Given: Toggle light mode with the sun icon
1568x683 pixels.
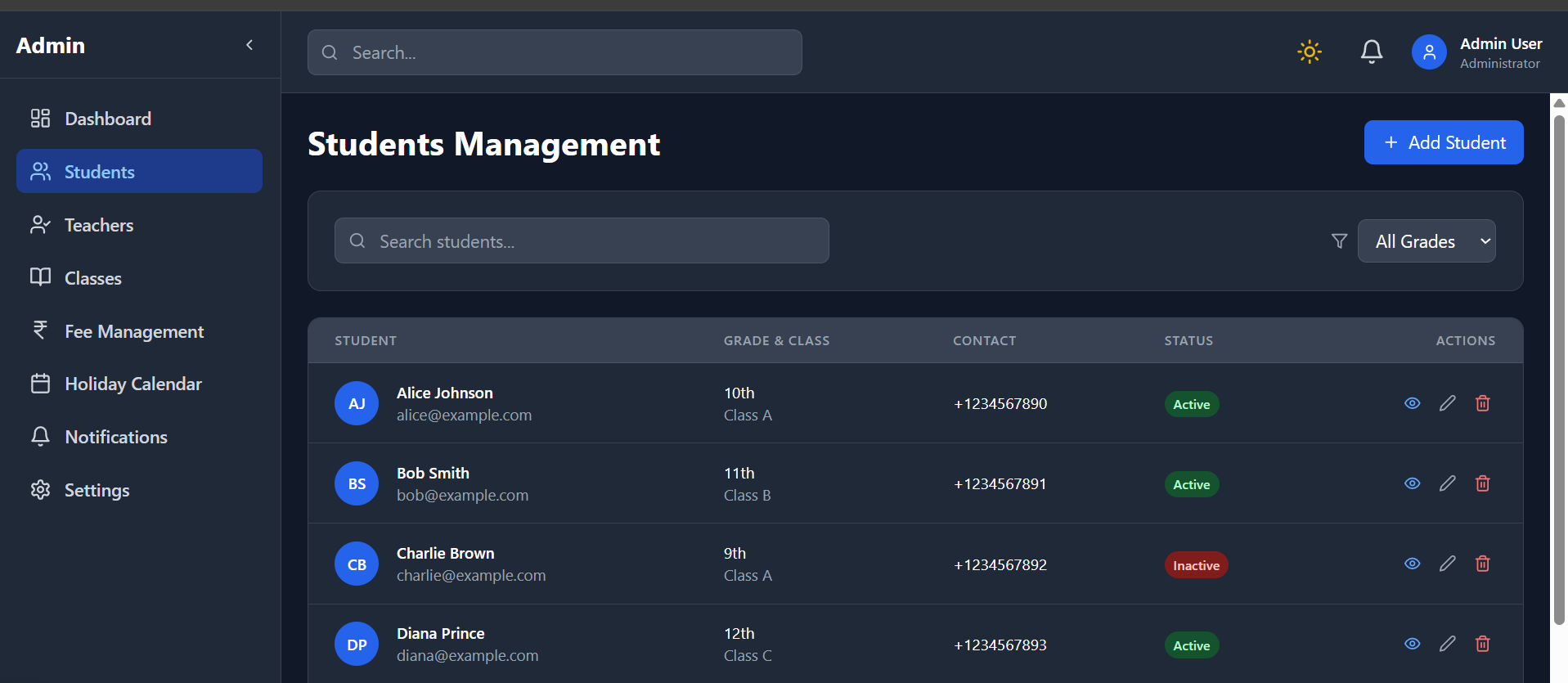Looking at the screenshot, I should (1310, 52).
